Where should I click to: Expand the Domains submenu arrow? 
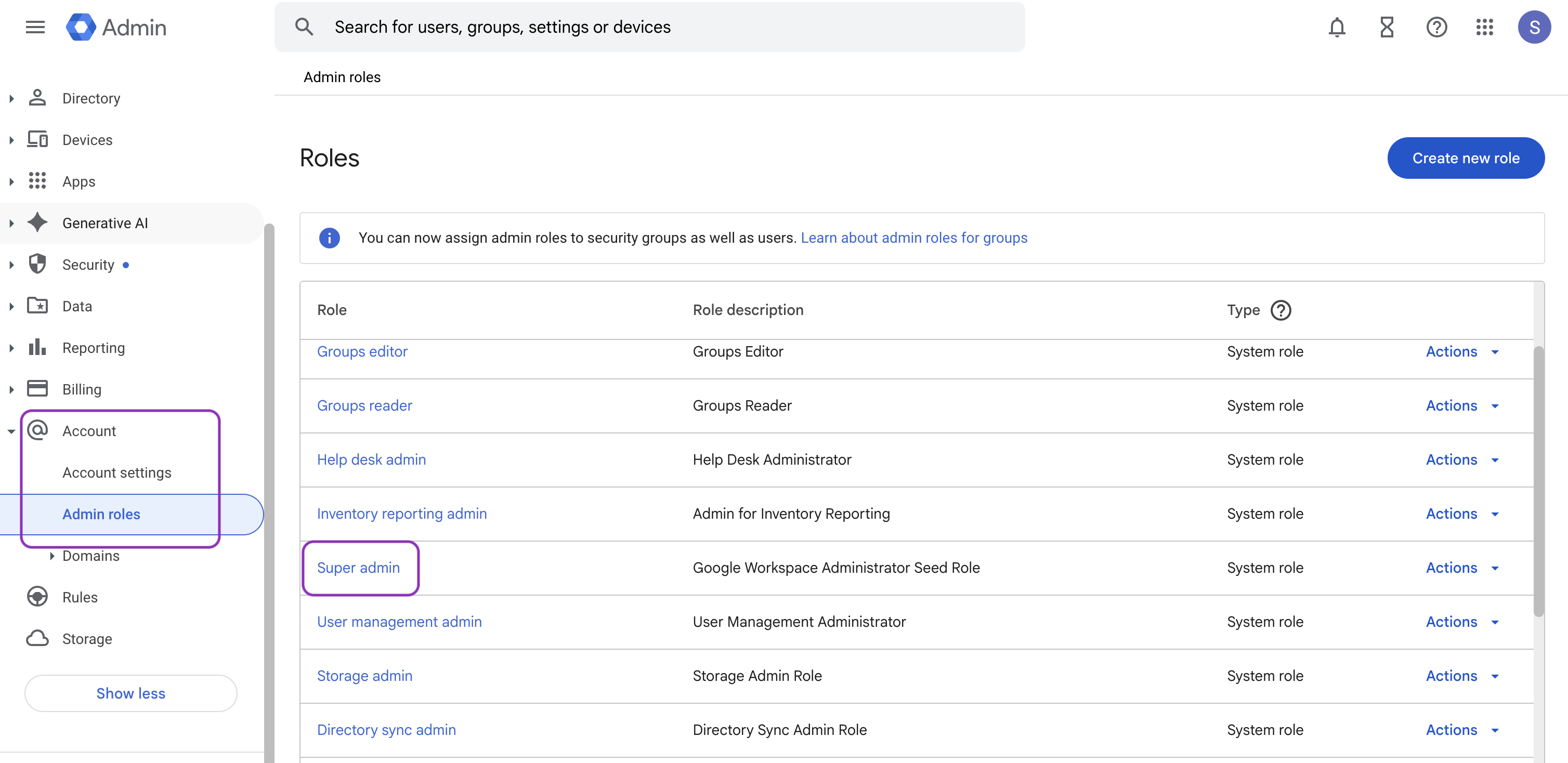pos(52,556)
